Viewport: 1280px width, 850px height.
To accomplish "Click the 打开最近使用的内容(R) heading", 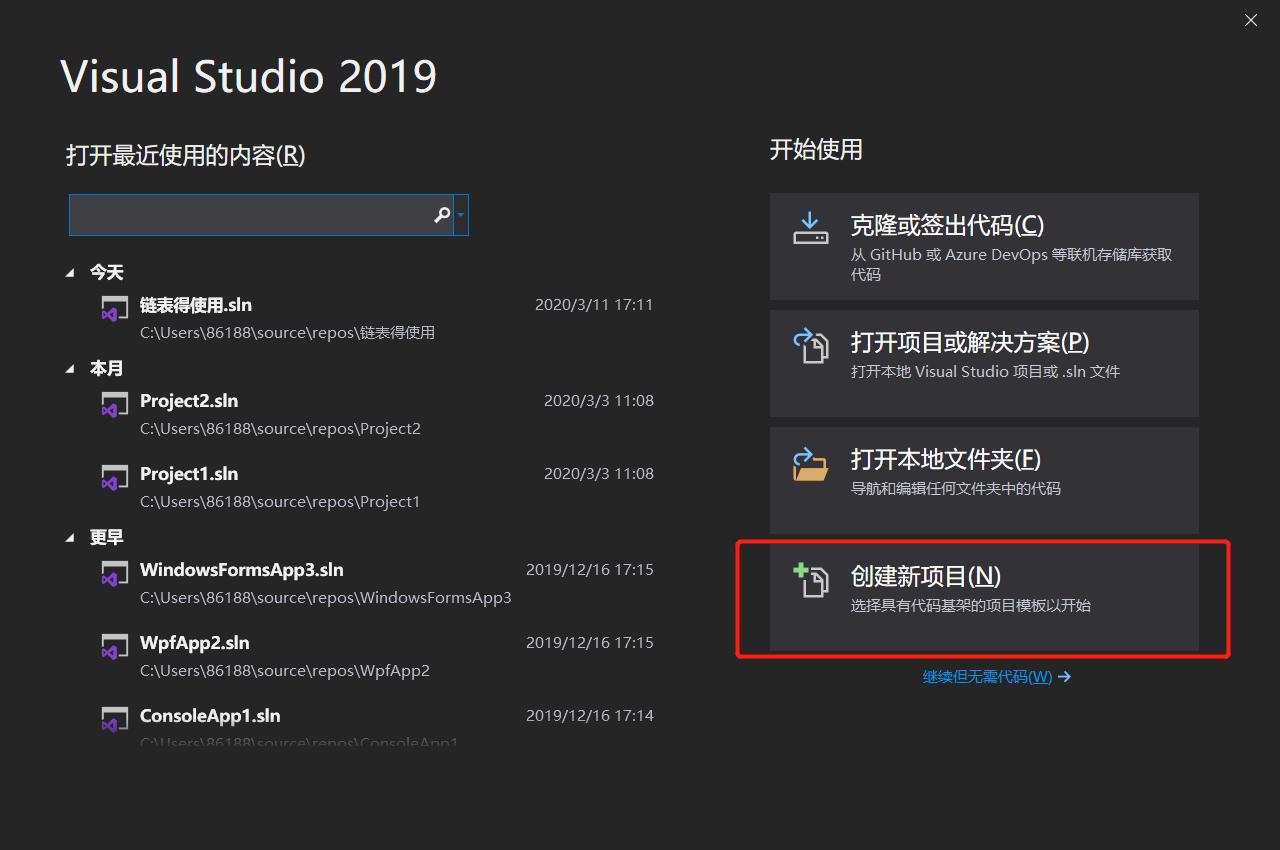I will click(x=186, y=155).
